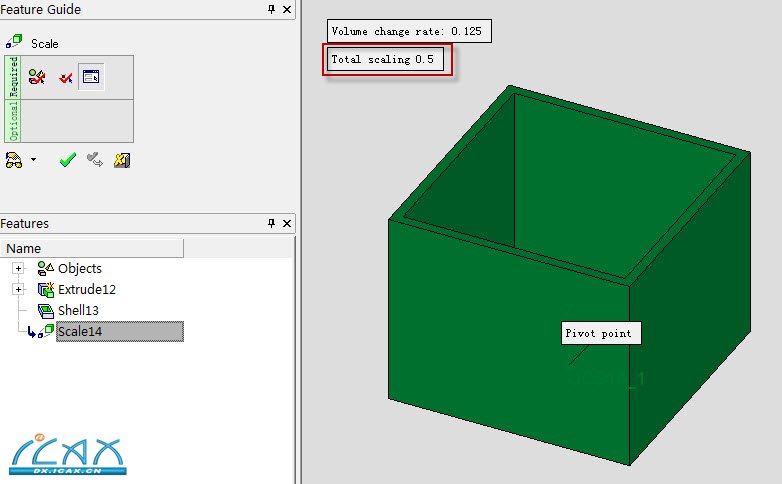Click the grey apply-and-repeat checkmark icon
This screenshot has height=484, width=782.
click(x=94, y=160)
